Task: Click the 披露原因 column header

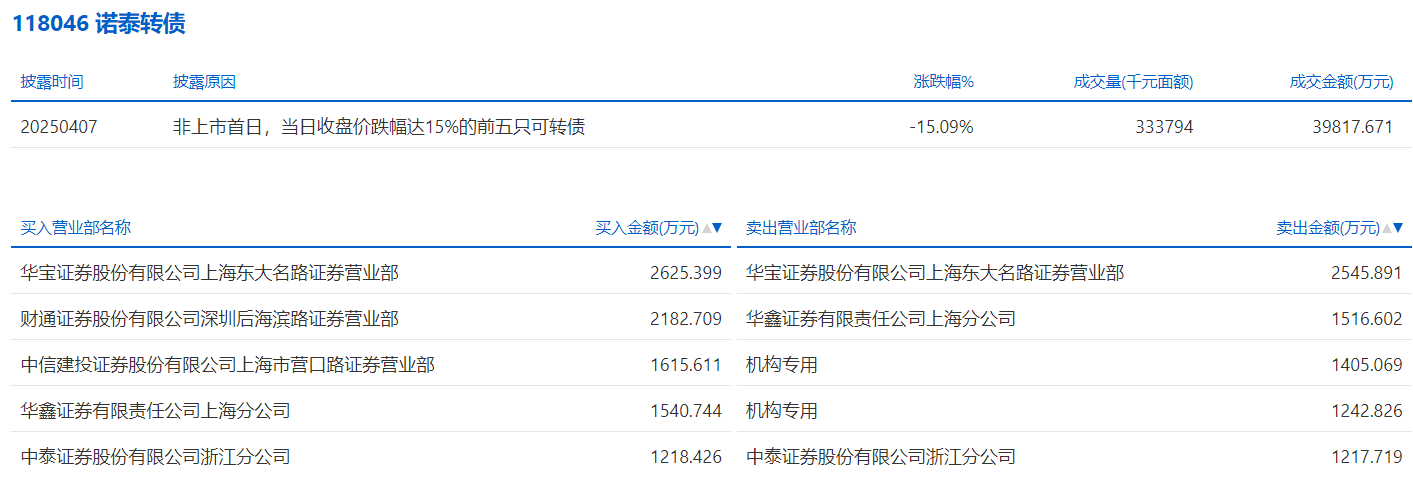Action: click(x=204, y=82)
